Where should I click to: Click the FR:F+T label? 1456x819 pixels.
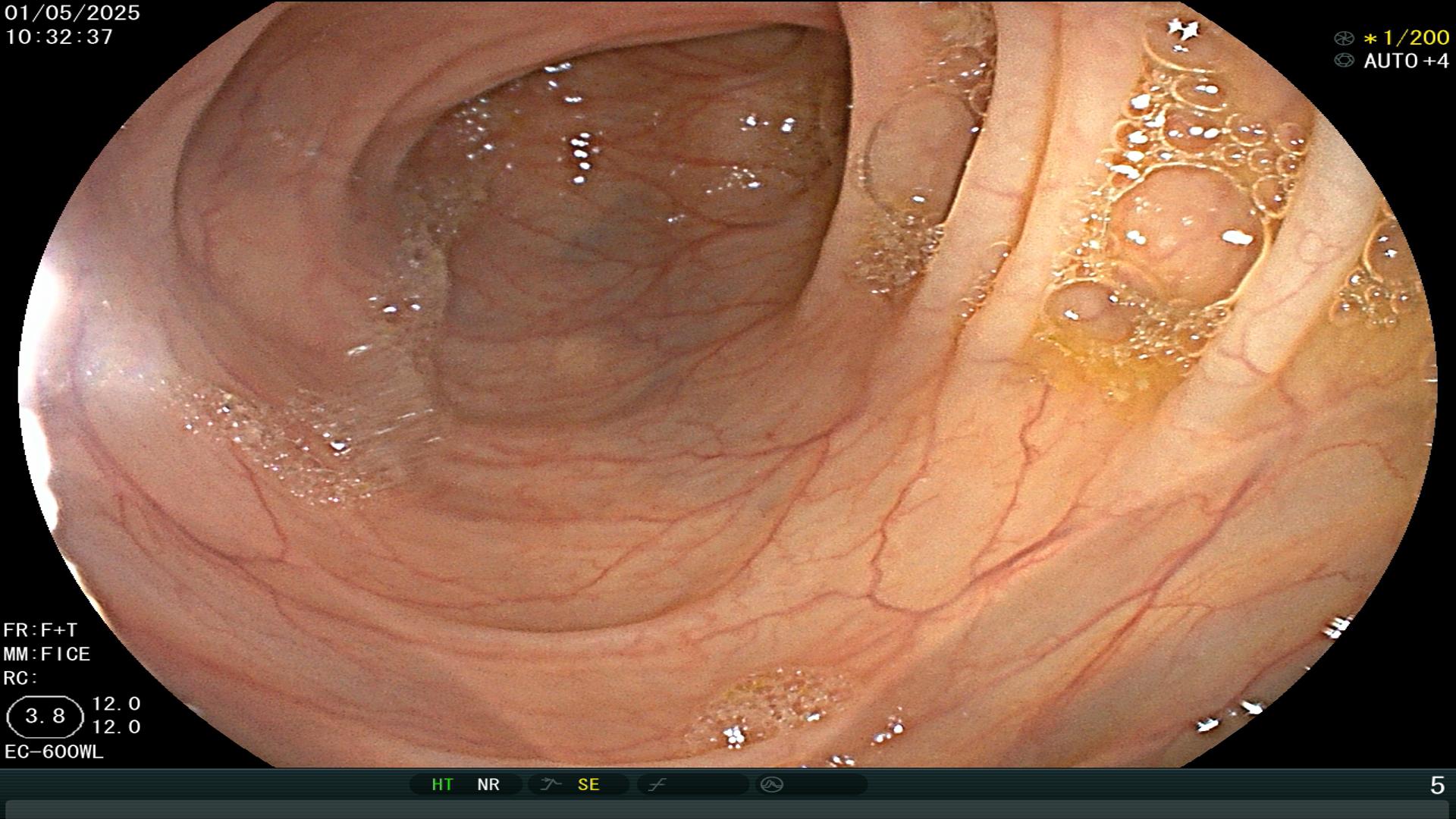(x=40, y=630)
